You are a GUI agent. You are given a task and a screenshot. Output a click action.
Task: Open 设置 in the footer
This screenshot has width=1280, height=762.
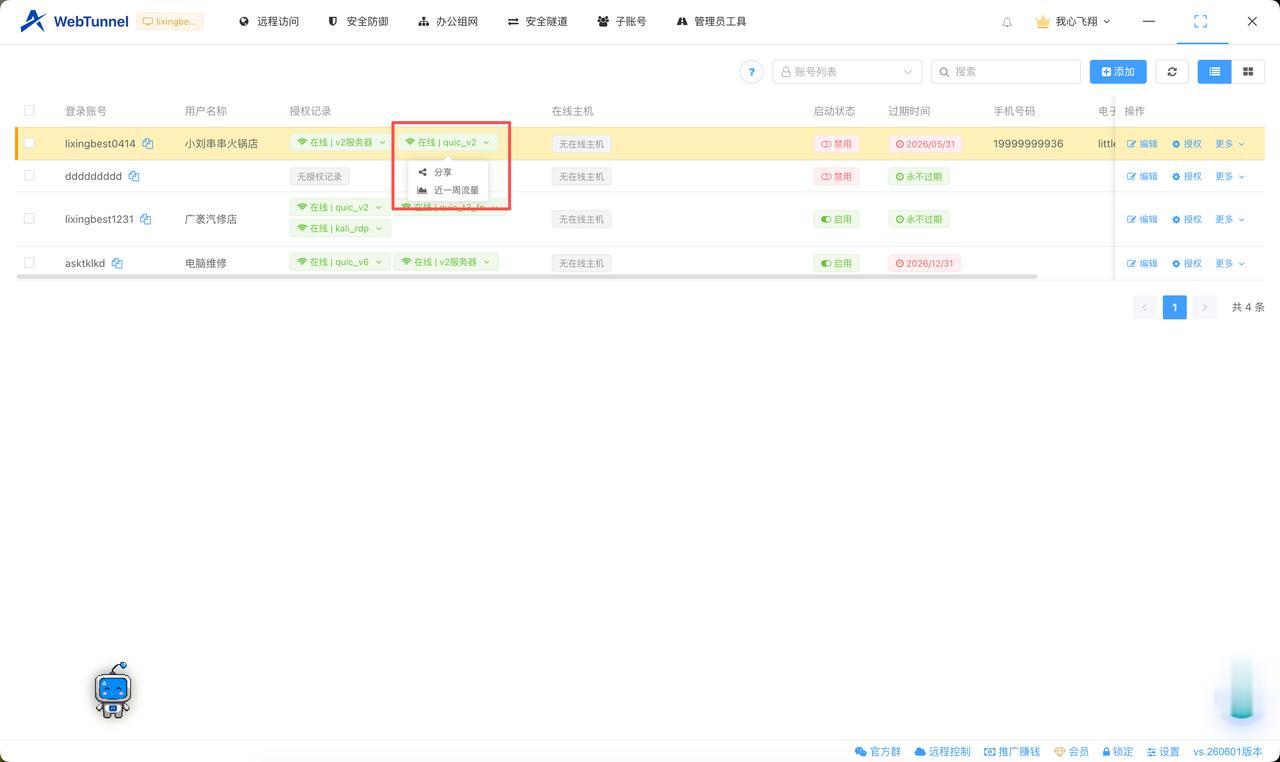click(1163, 752)
